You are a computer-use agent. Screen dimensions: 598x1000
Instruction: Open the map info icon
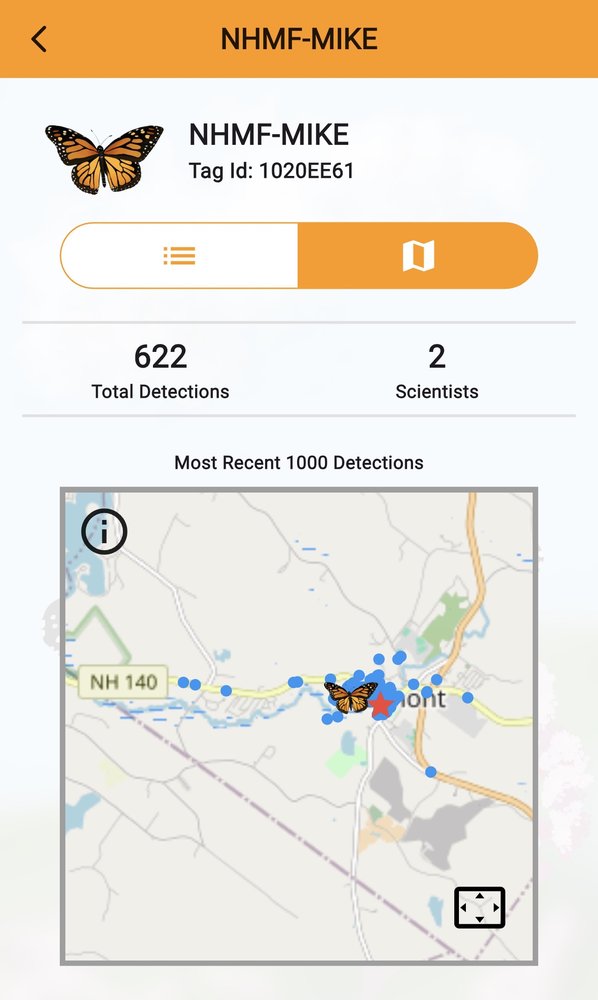pos(104,531)
